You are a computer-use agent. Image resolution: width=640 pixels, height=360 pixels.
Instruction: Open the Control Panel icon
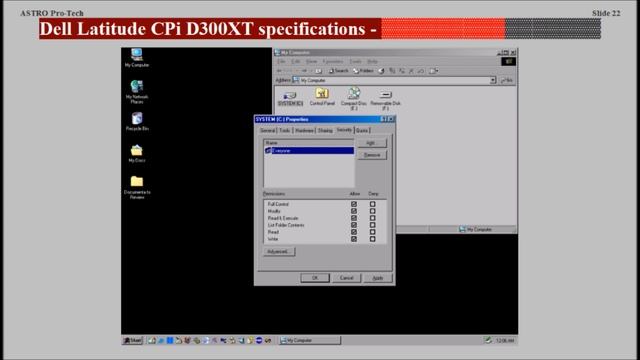tap(322, 96)
